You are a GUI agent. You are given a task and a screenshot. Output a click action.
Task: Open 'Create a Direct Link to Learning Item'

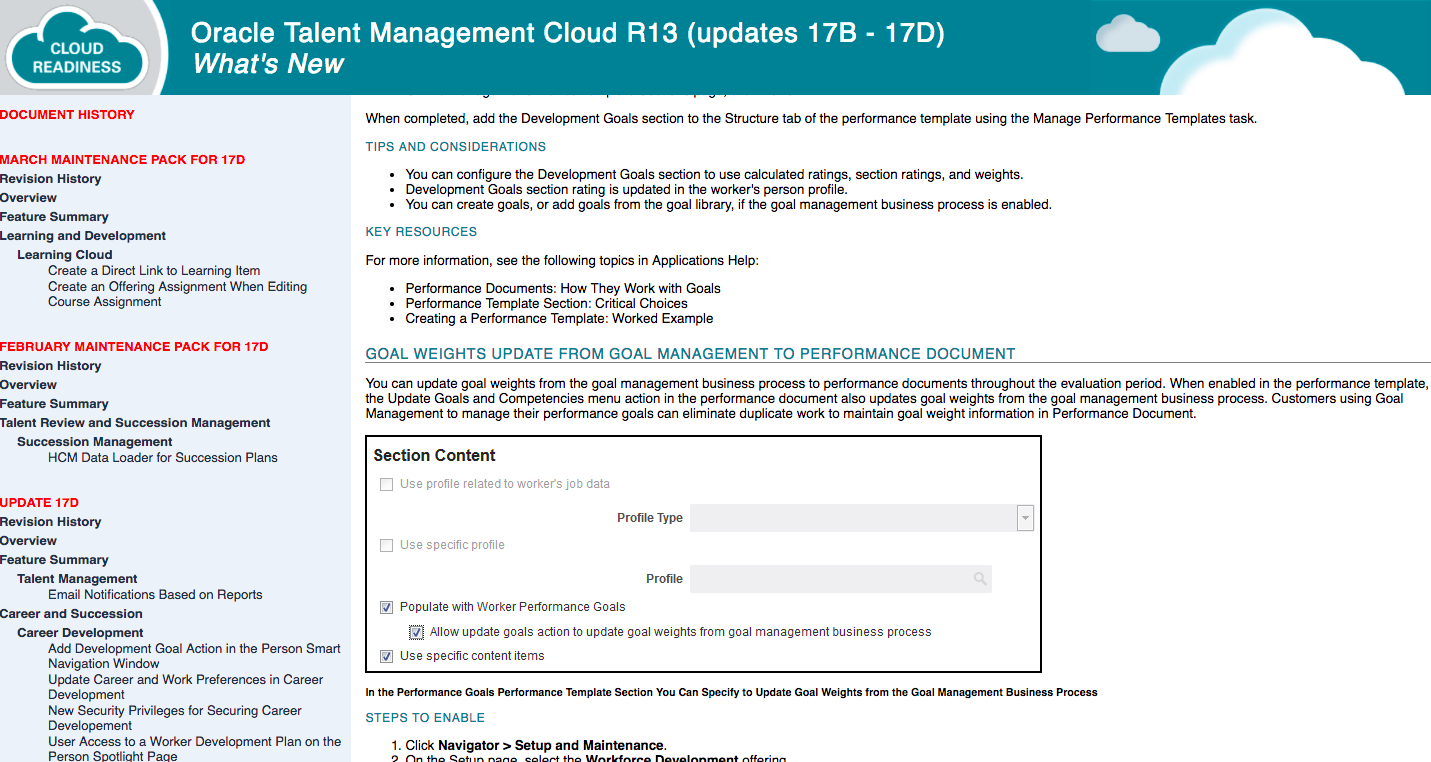154,271
